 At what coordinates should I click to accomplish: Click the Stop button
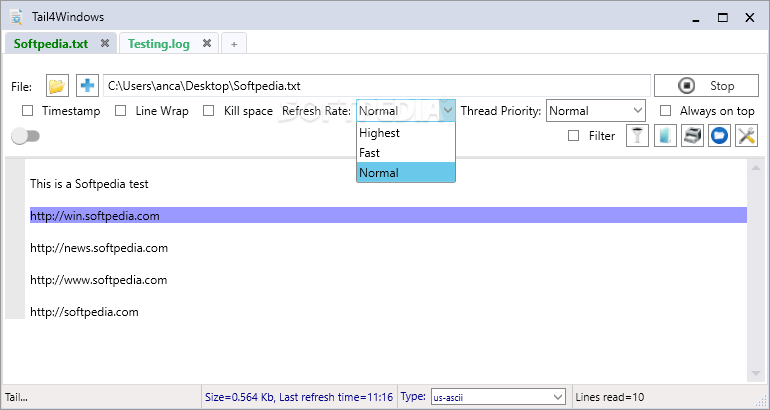pyautogui.click(x=706, y=86)
